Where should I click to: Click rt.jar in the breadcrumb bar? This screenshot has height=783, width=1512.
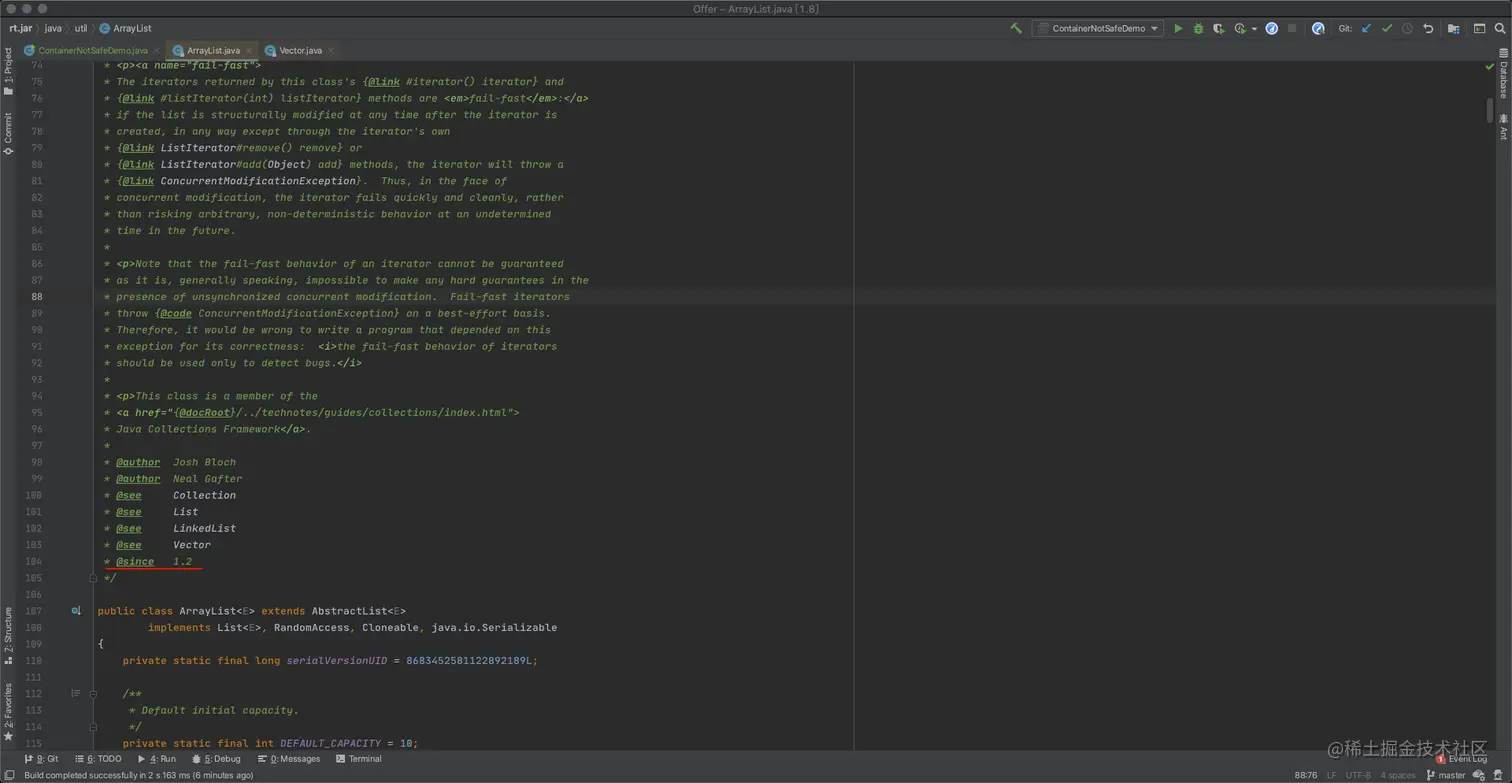[21, 29]
